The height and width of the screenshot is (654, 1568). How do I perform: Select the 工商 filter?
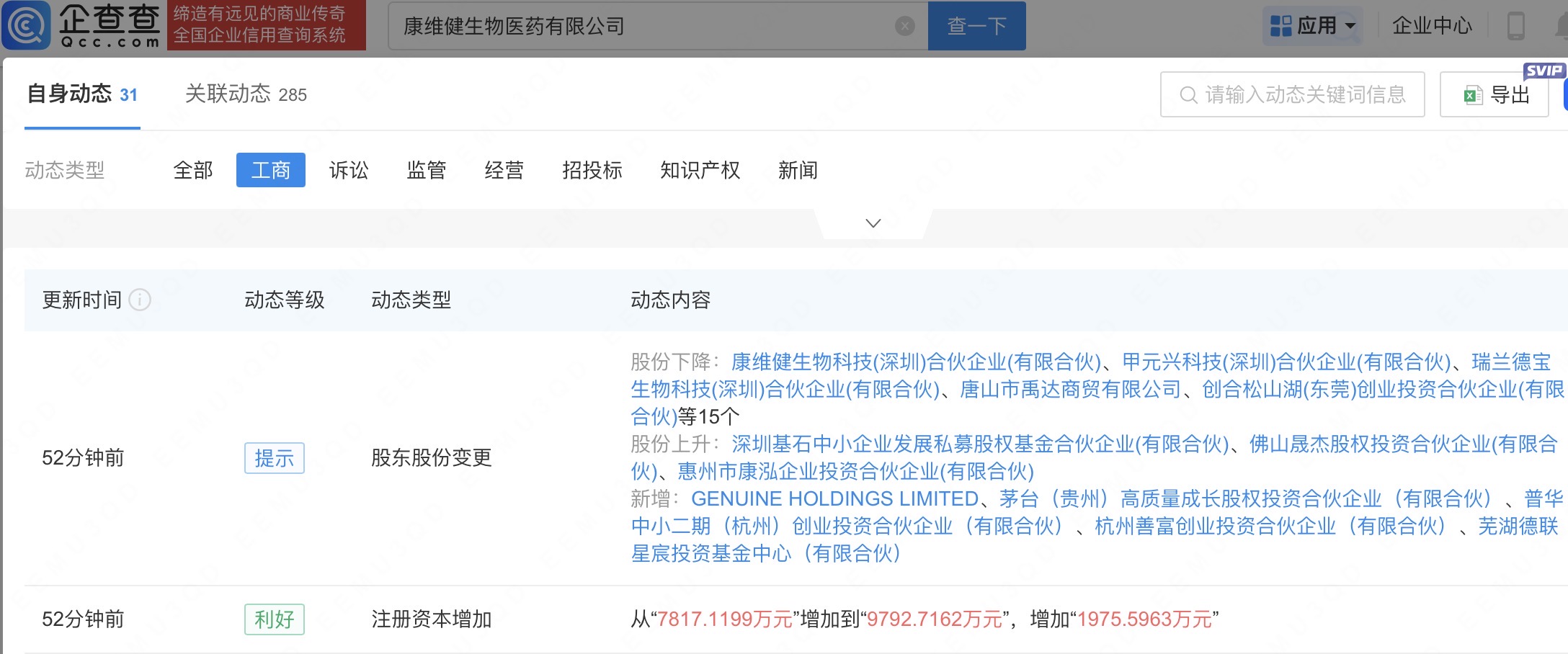pos(271,170)
